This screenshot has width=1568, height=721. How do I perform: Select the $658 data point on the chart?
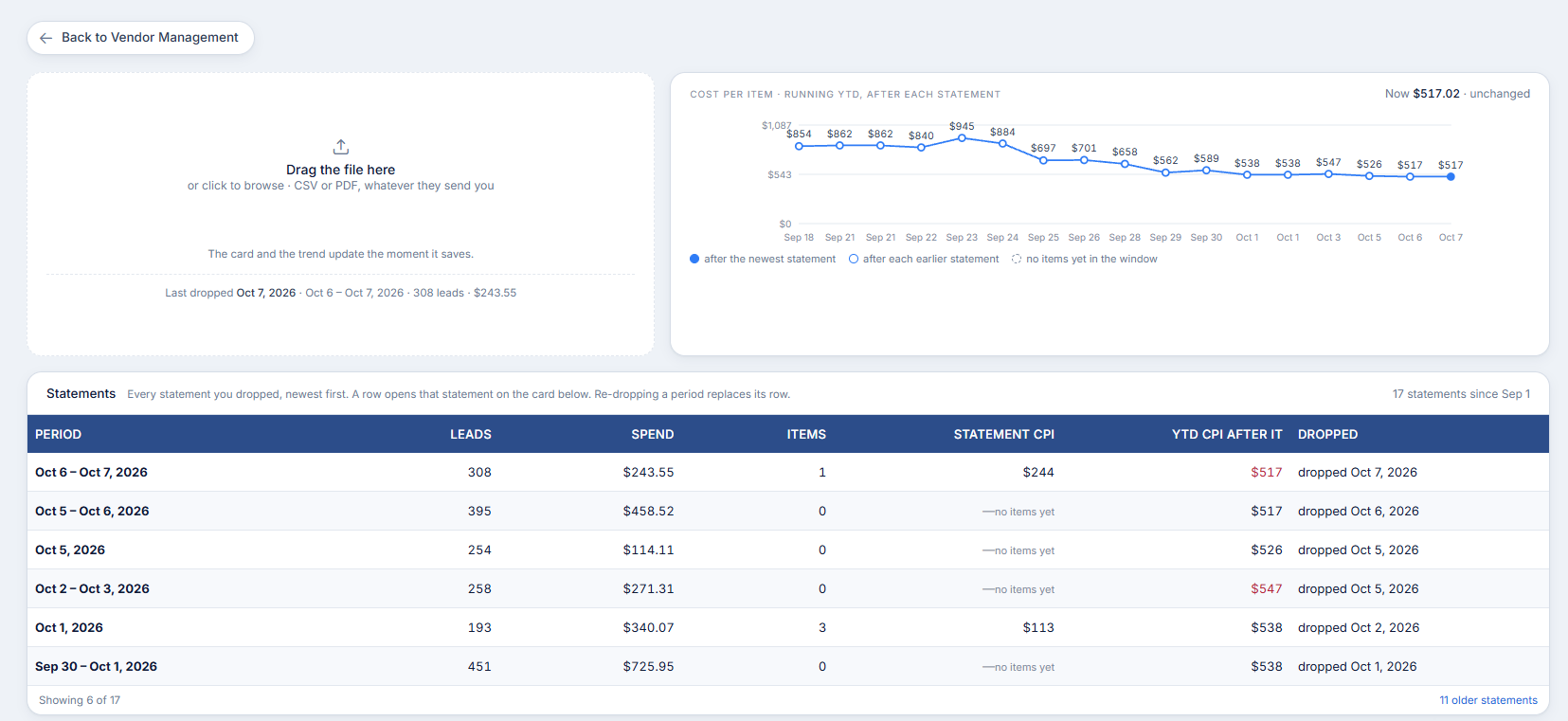pos(1125,164)
